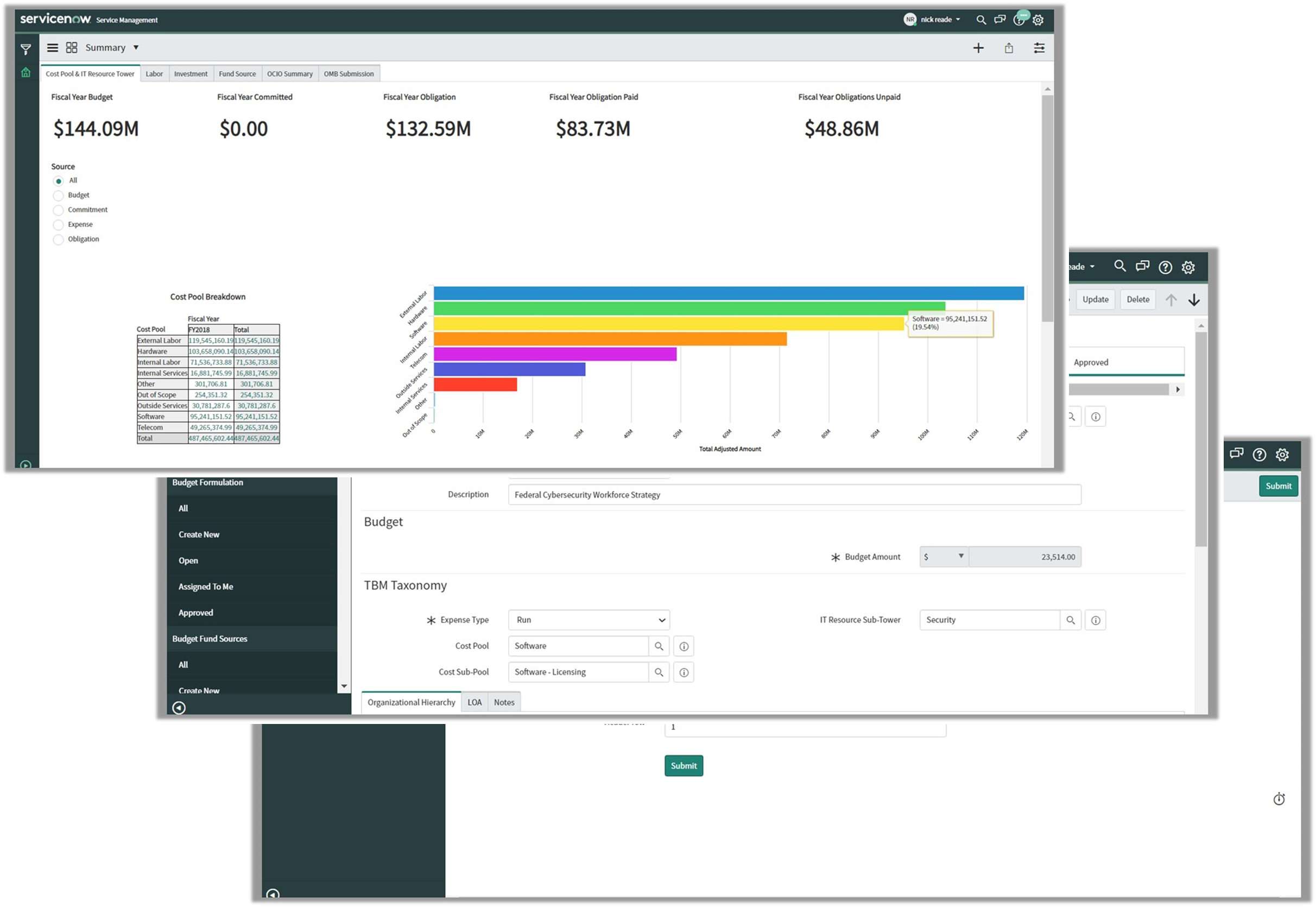This screenshot has height=907, width=1316.
Task: View Cost Pool info icon
Action: pyautogui.click(x=685, y=647)
